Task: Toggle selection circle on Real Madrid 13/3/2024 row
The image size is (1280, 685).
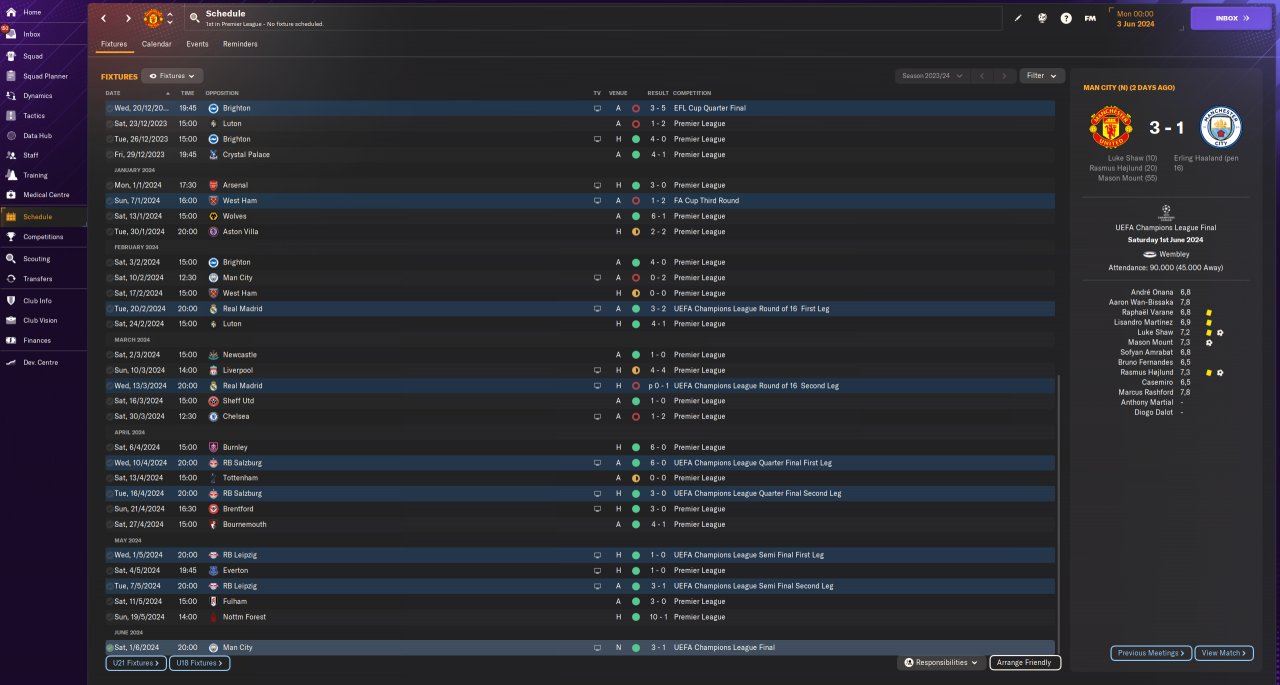Action: click(x=109, y=386)
